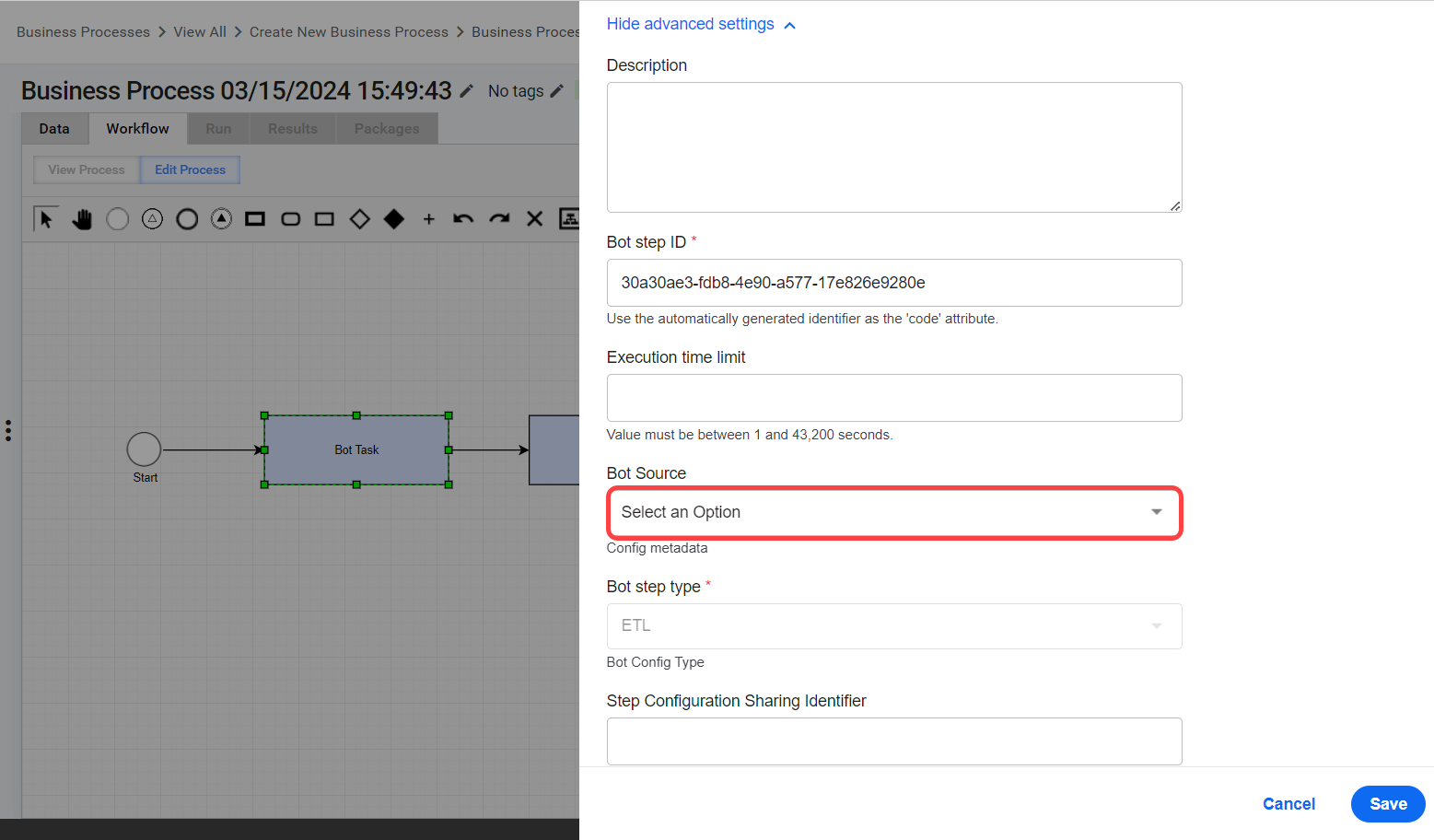Viewport: 1434px width, 840px height.
Task: Click inside the Description text area
Action: pos(894,147)
